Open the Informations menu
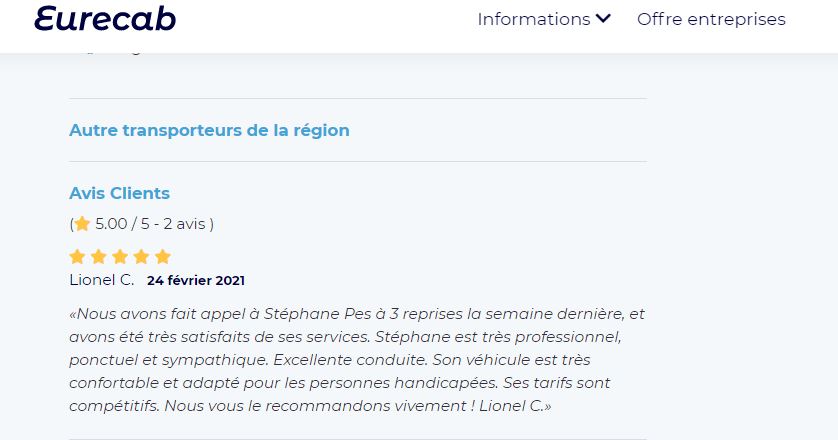838x440 pixels. pos(544,19)
